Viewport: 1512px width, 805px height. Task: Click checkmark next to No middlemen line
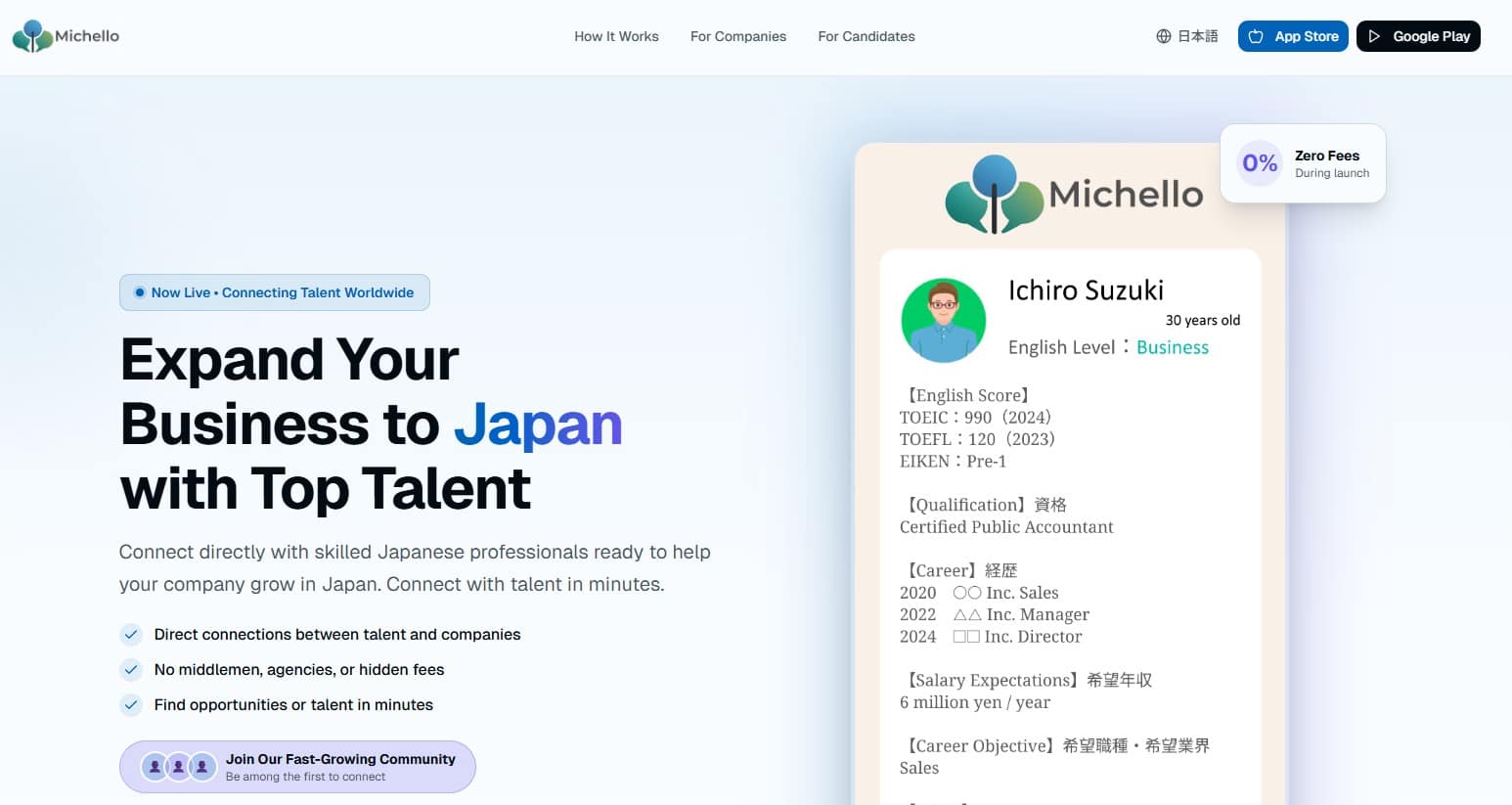coord(131,670)
